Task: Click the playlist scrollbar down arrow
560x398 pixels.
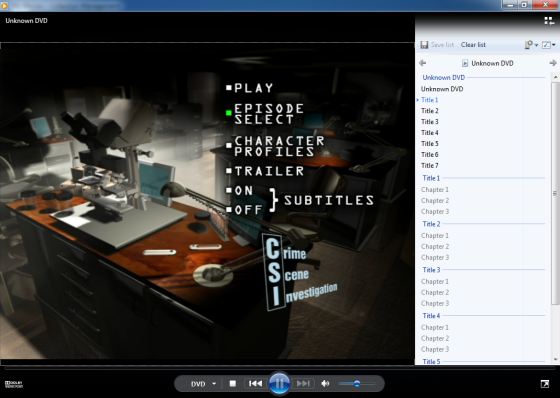Action: [555, 359]
